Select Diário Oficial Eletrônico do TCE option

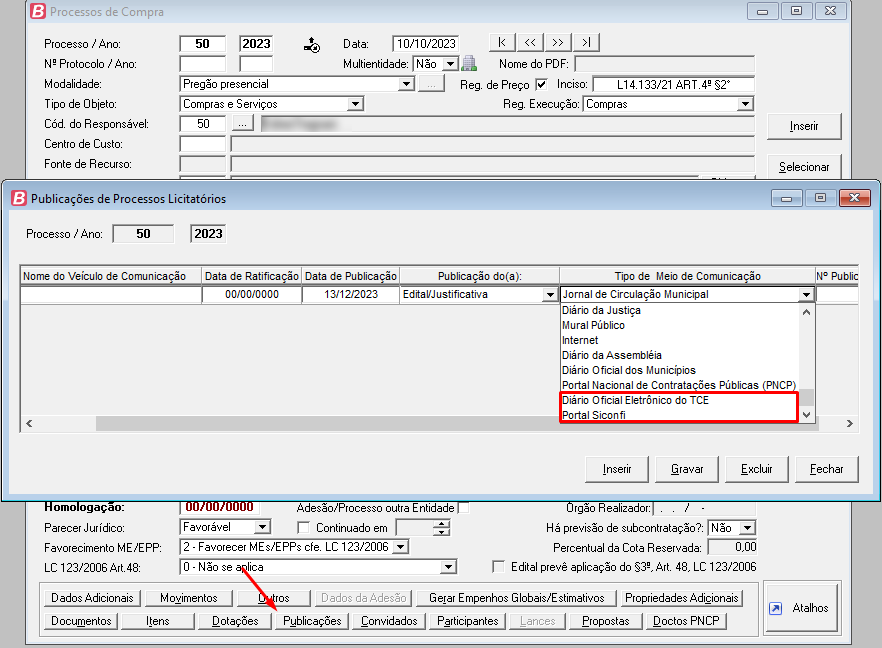click(x=636, y=400)
